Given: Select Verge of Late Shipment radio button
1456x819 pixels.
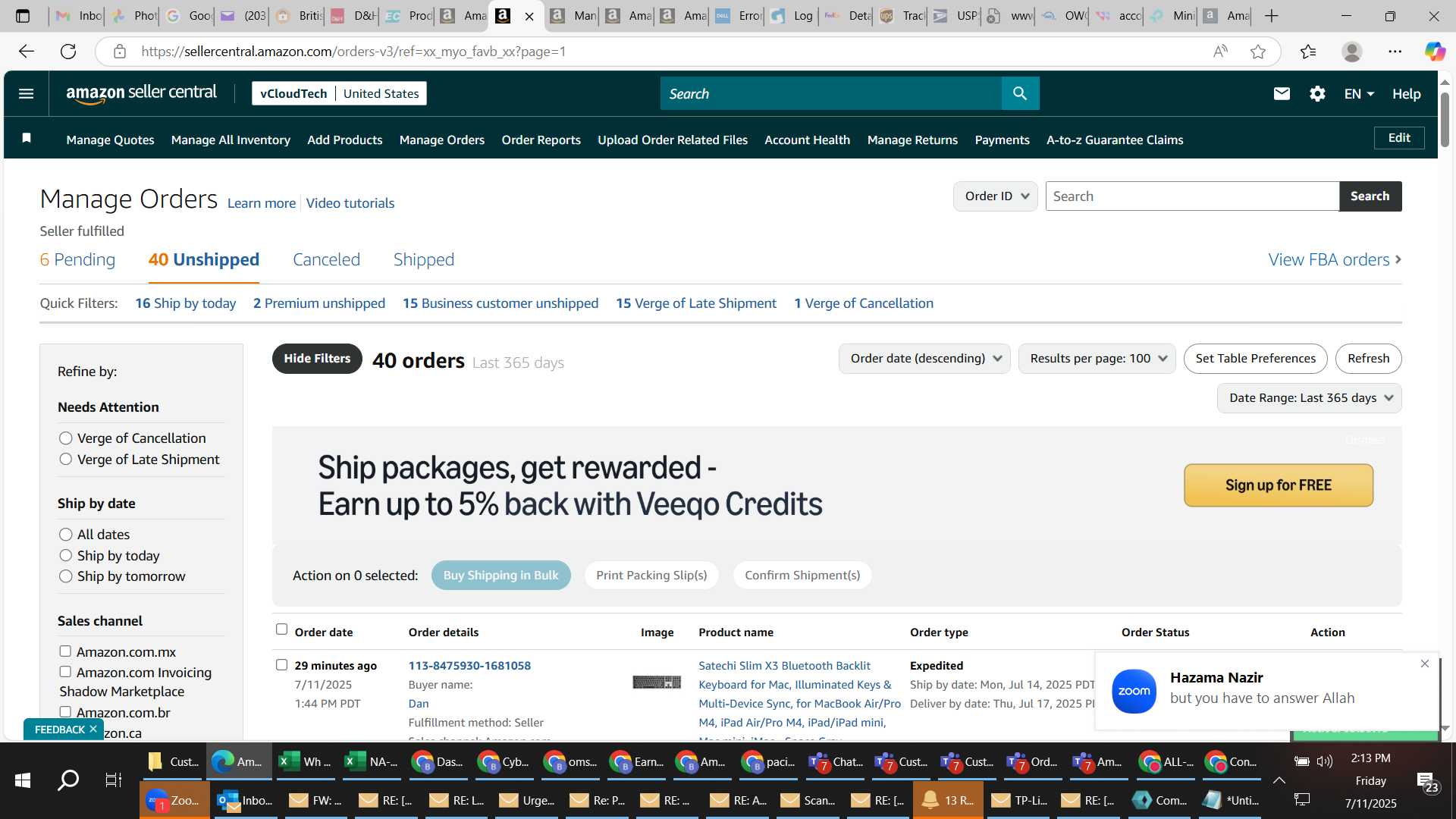Looking at the screenshot, I should point(66,460).
